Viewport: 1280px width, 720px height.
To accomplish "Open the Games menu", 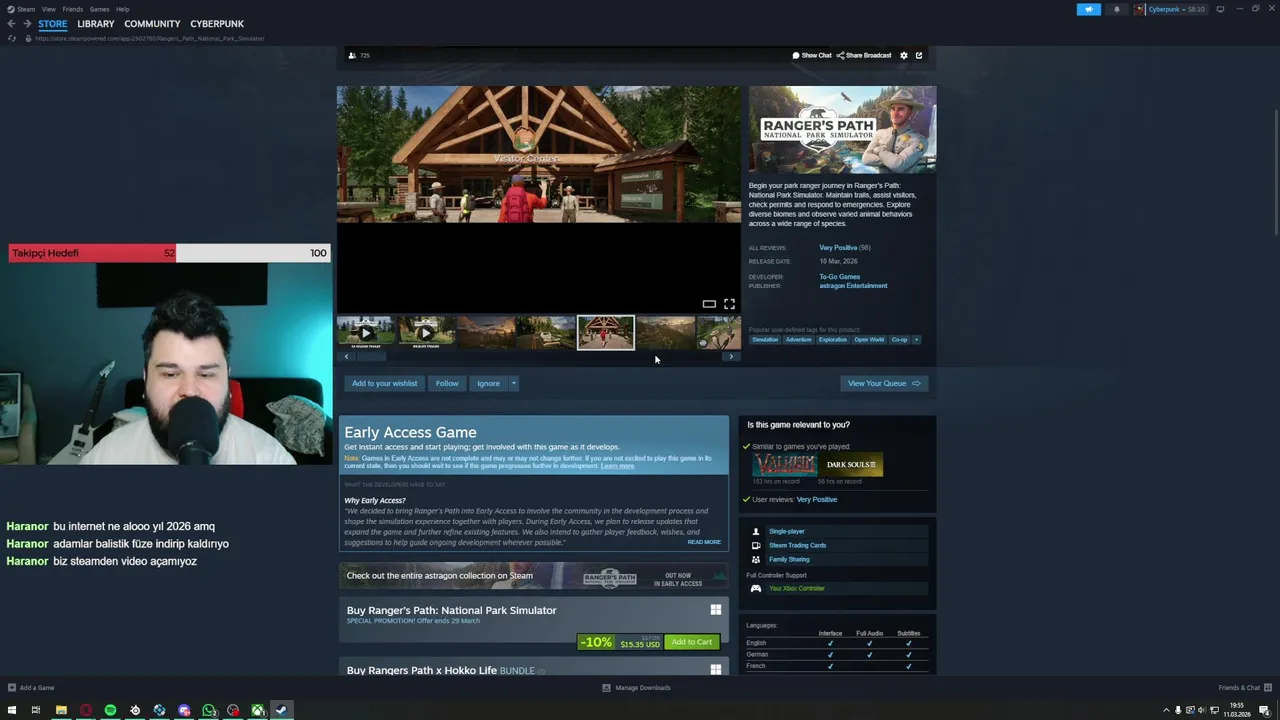I will click(x=99, y=9).
